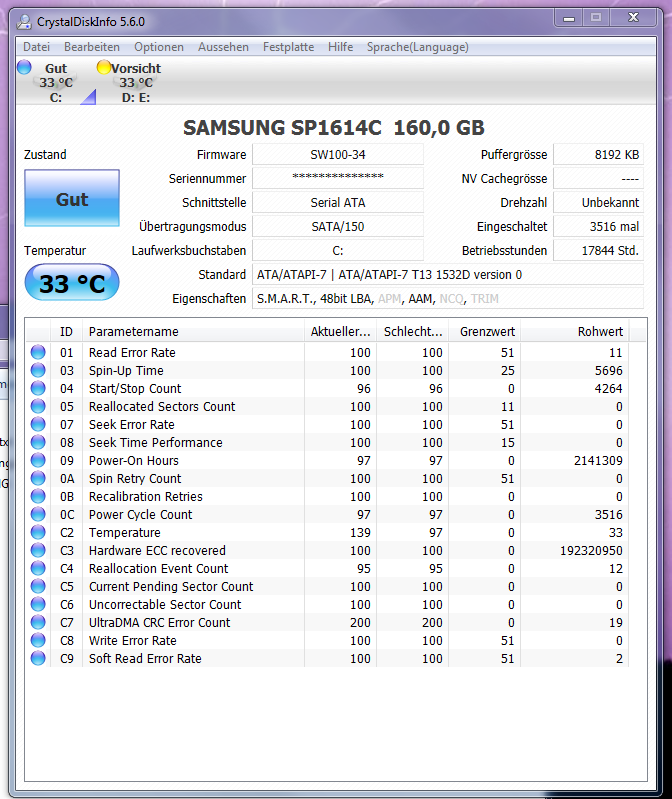This screenshot has height=799, width=672.
Task: Click the 33 °C temperature indicator
Action: point(72,282)
